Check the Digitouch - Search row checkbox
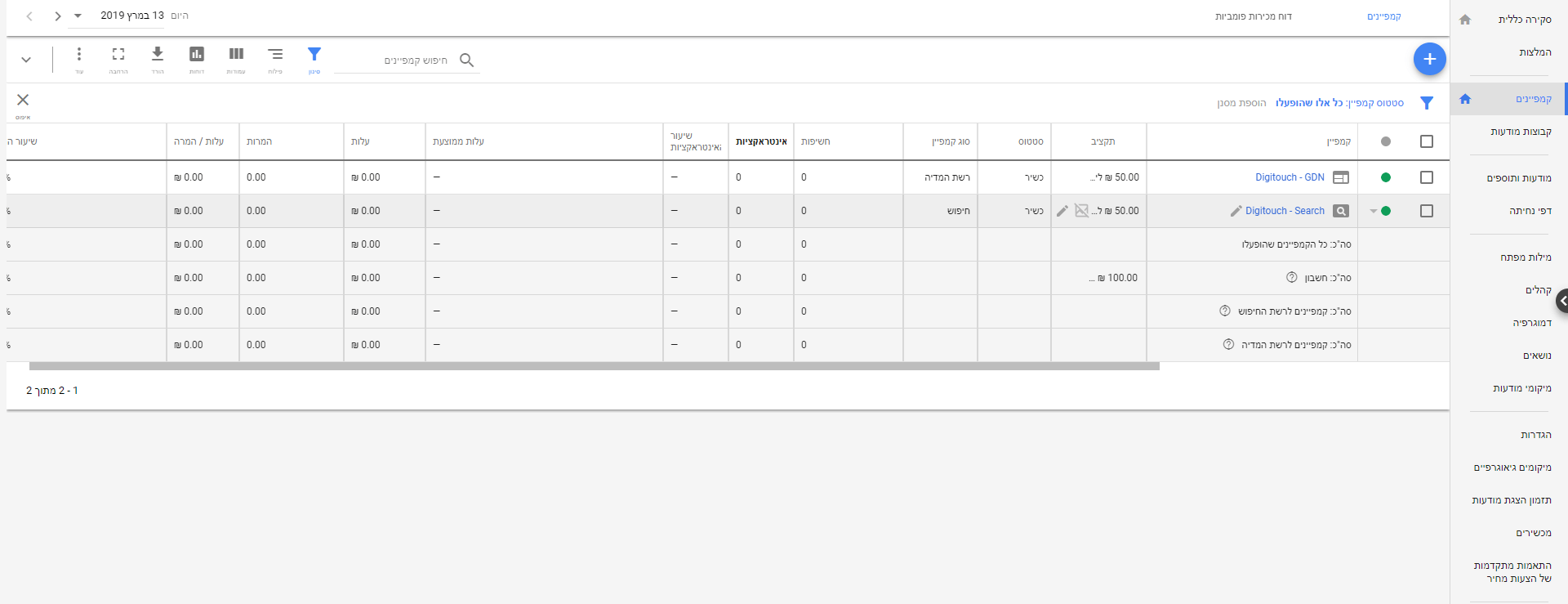 click(x=1427, y=211)
